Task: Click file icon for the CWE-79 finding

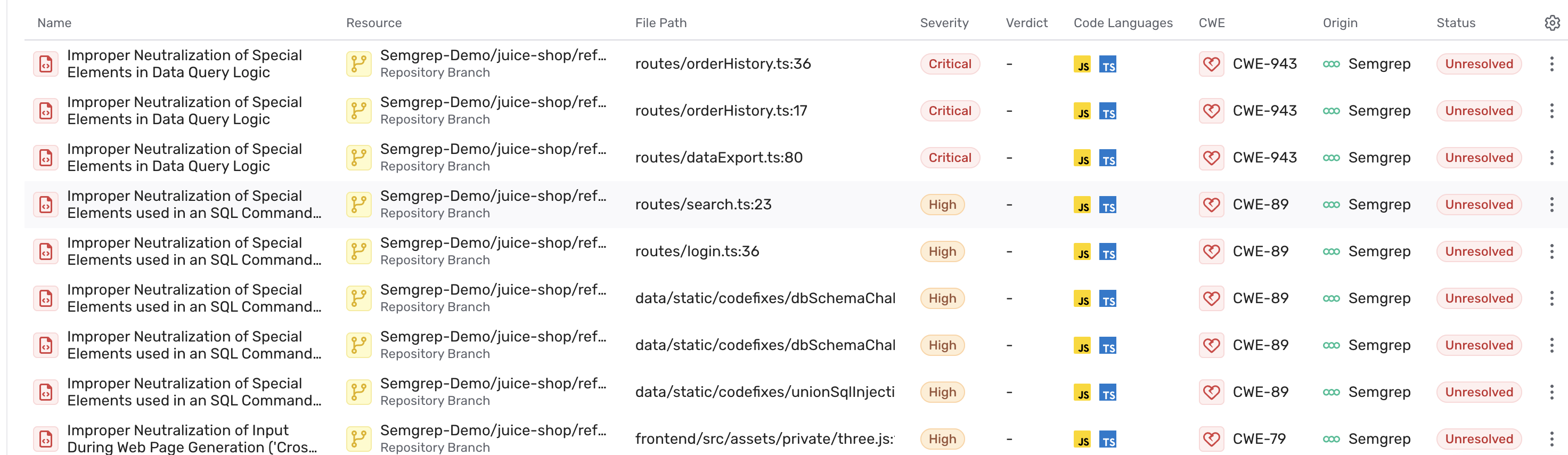Action: [46, 438]
